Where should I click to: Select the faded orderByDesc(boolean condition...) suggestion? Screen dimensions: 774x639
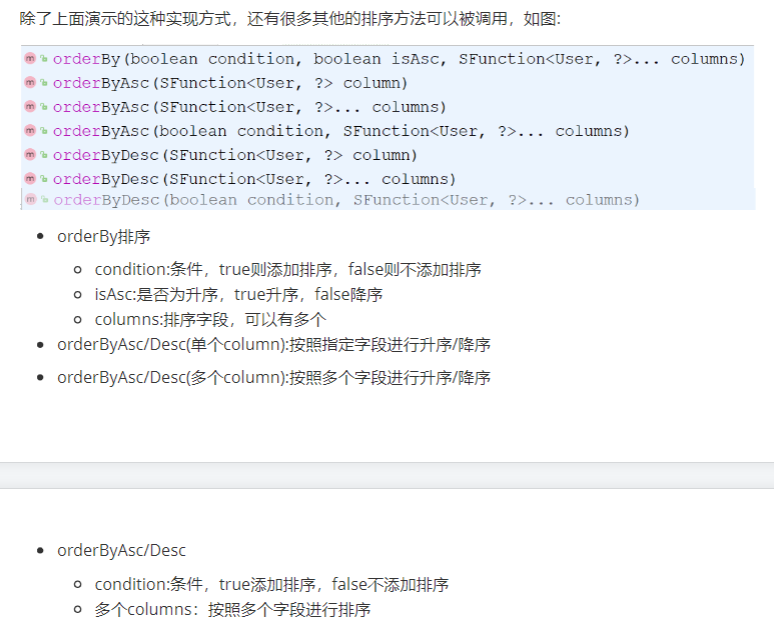point(388,199)
